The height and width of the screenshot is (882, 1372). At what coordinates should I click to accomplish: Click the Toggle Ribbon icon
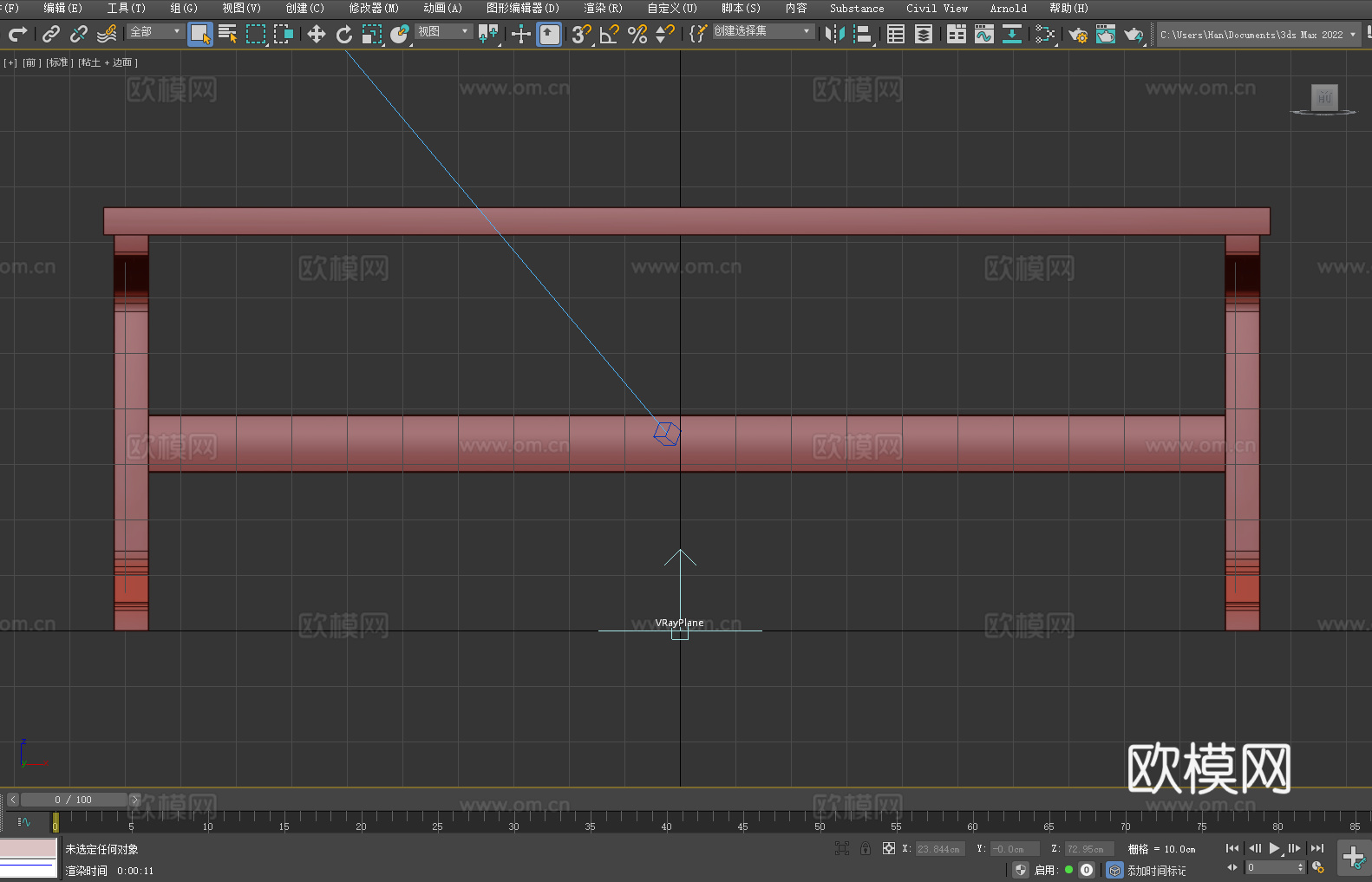click(x=957, y=34)
